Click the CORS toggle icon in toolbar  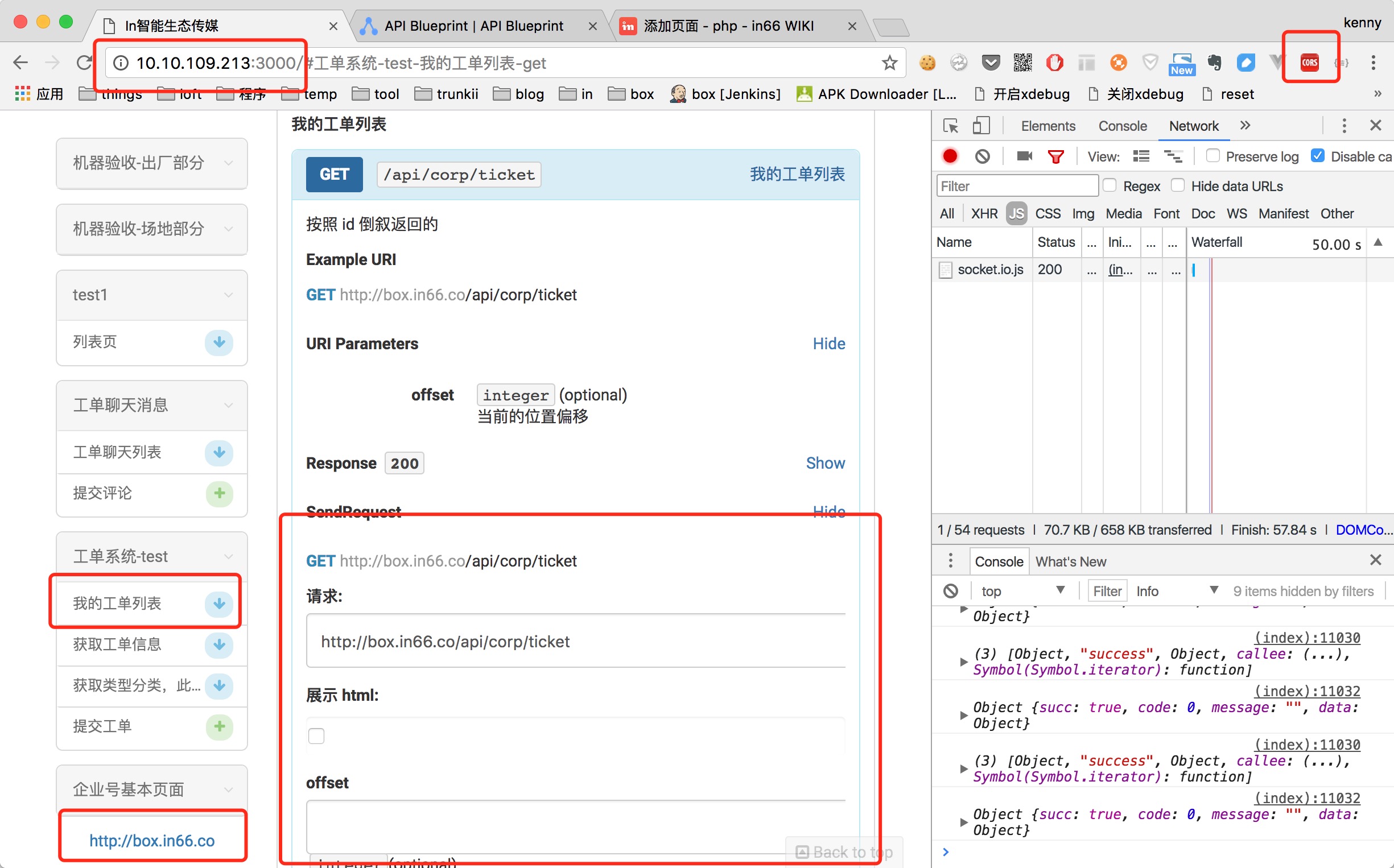pos(1310,62)
